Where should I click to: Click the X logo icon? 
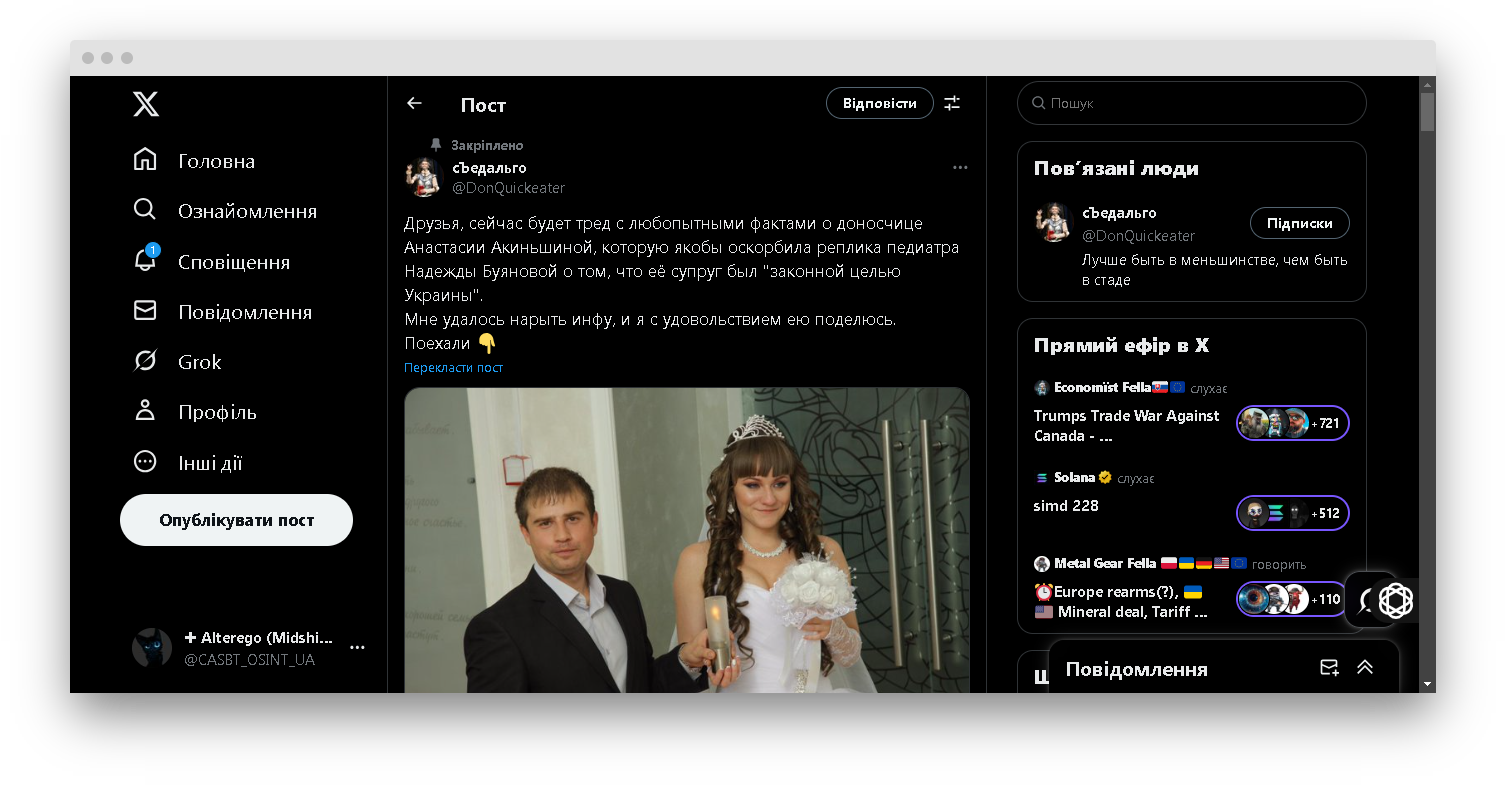[x=146, y=104]
